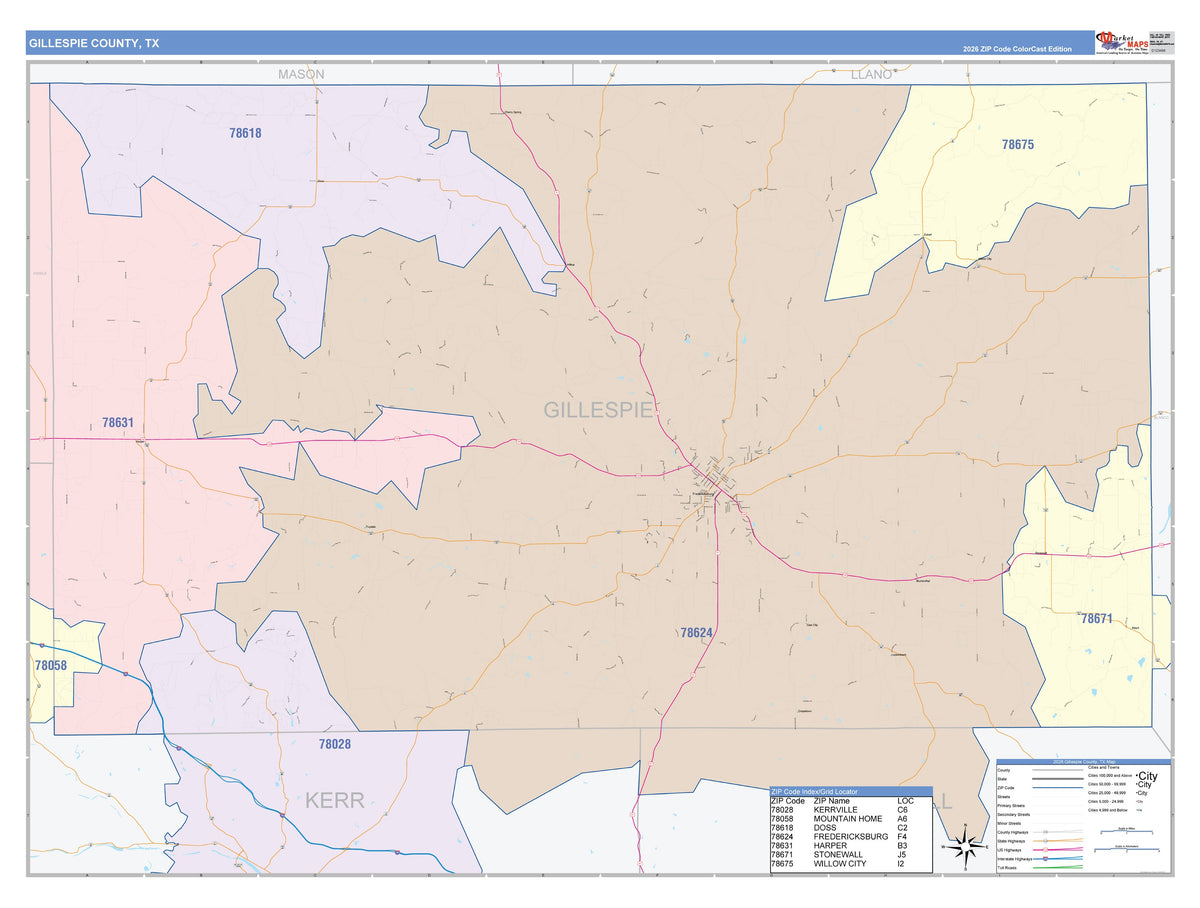Click the 'County' entry in the legend

(1004, 770)
